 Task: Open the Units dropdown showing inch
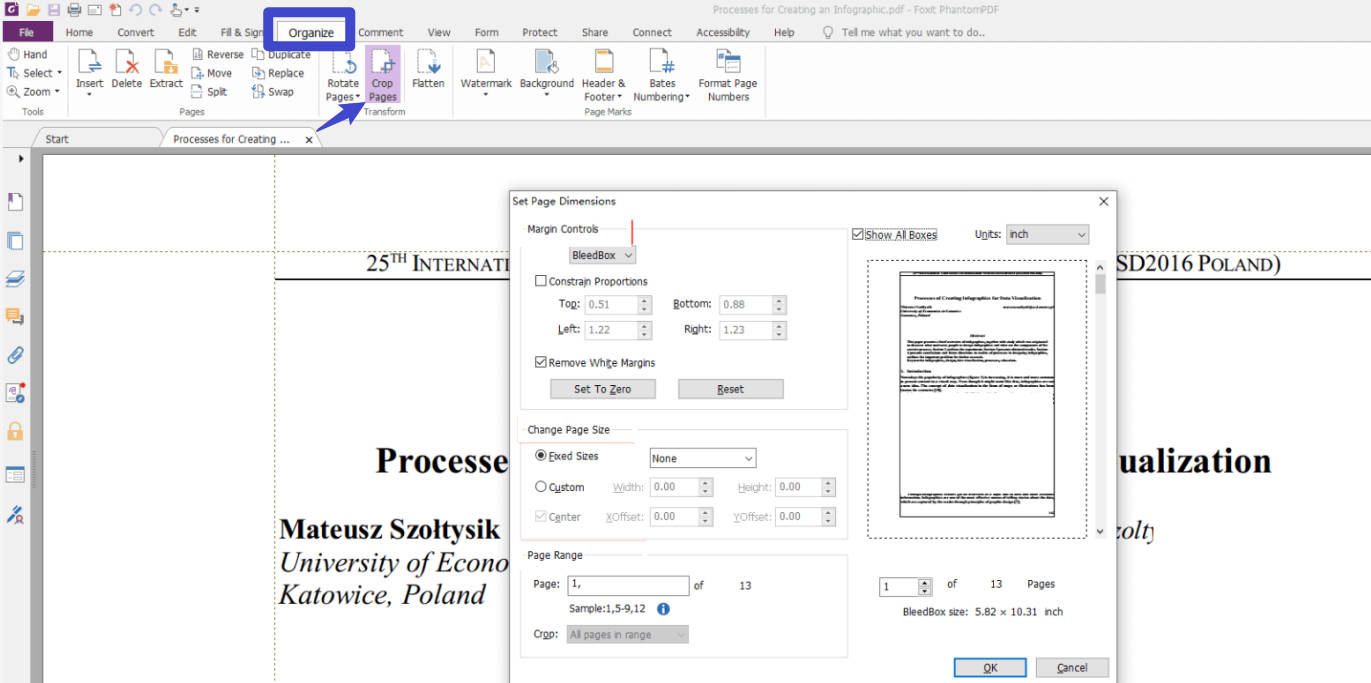[1047, 234]
